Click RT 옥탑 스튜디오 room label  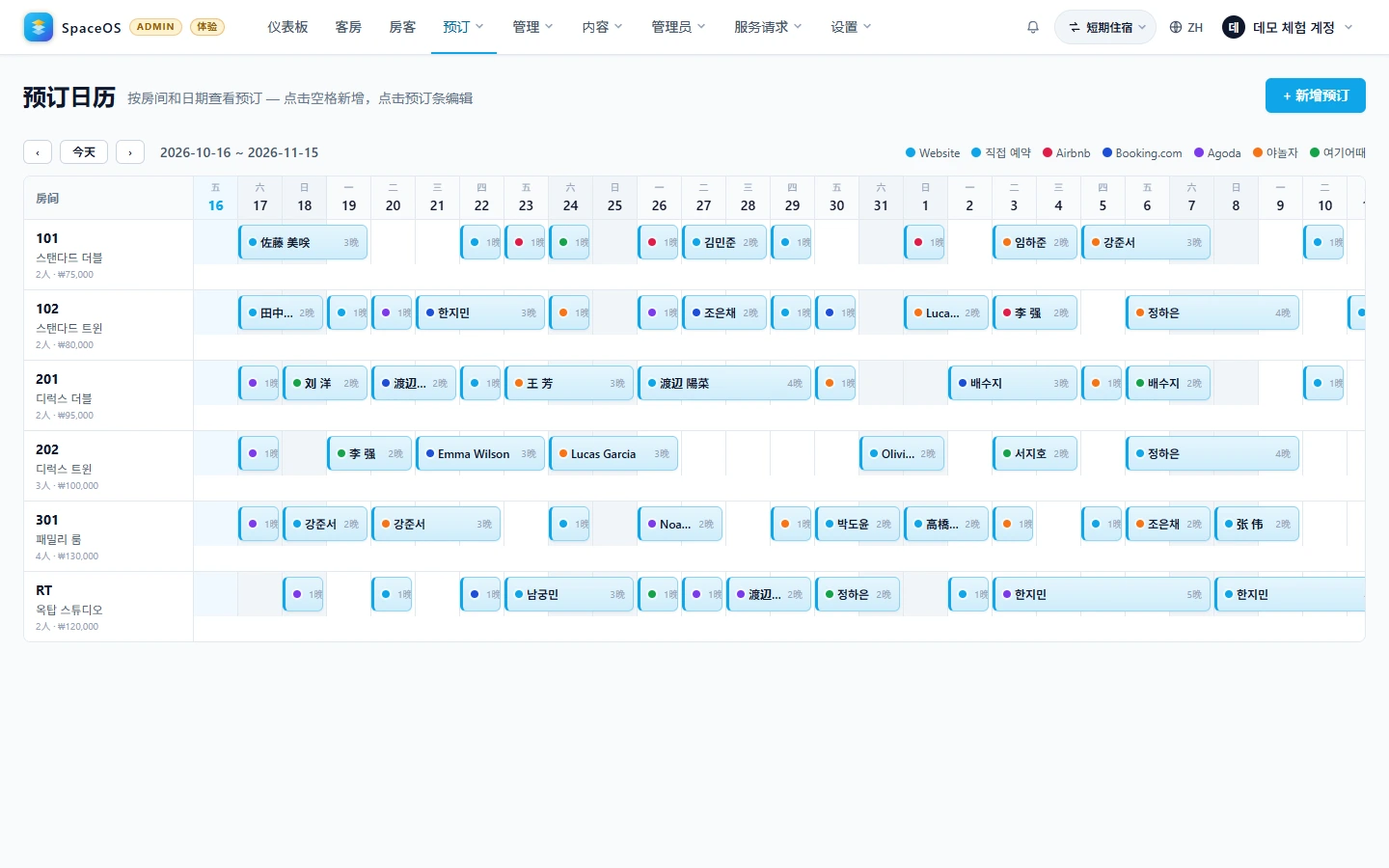coord(108,607)
